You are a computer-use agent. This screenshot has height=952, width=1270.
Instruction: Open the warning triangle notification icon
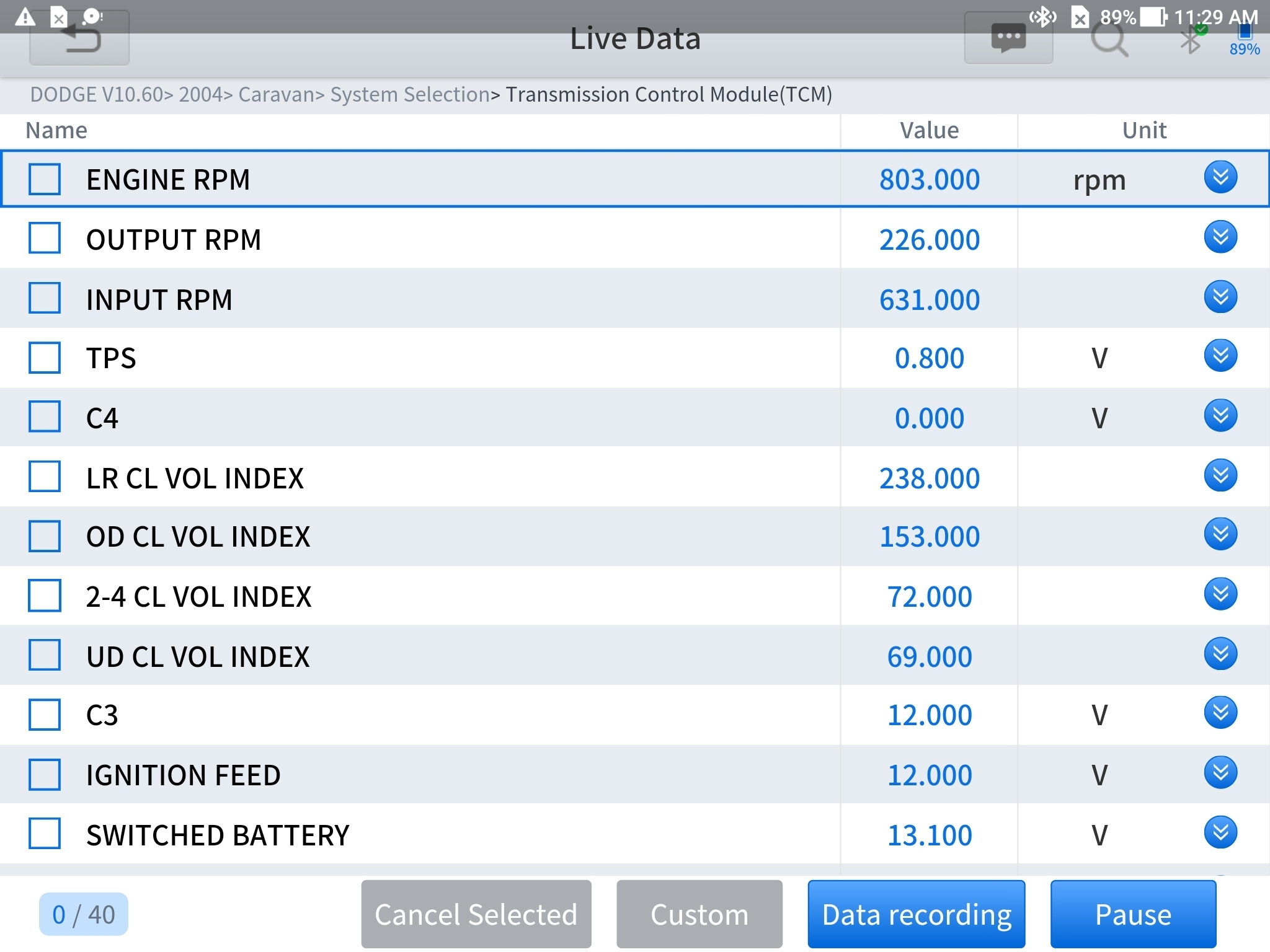click(25, 16)
